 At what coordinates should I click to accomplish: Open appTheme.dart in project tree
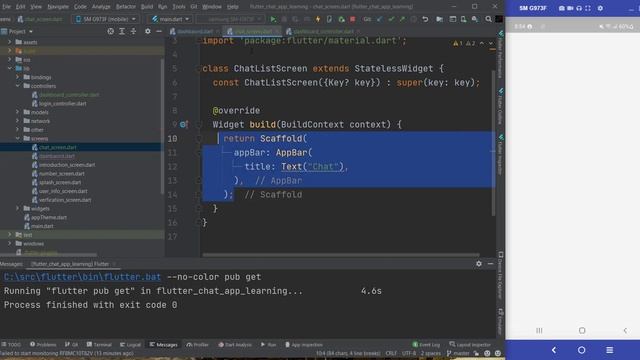pos(49,218)
